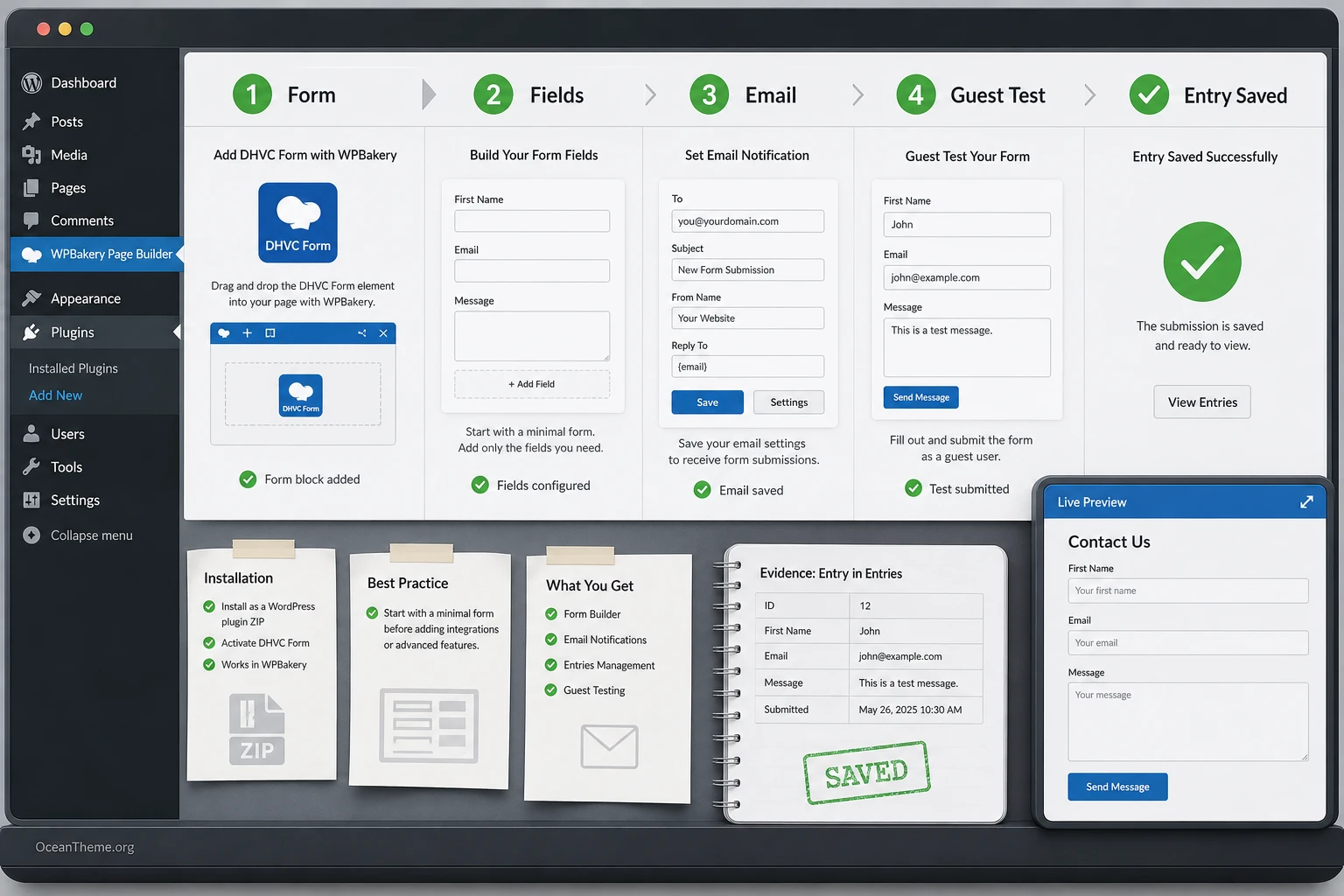
Task: Click the plus icon in the WPBakery toolbar
Action: click(248, 333)
